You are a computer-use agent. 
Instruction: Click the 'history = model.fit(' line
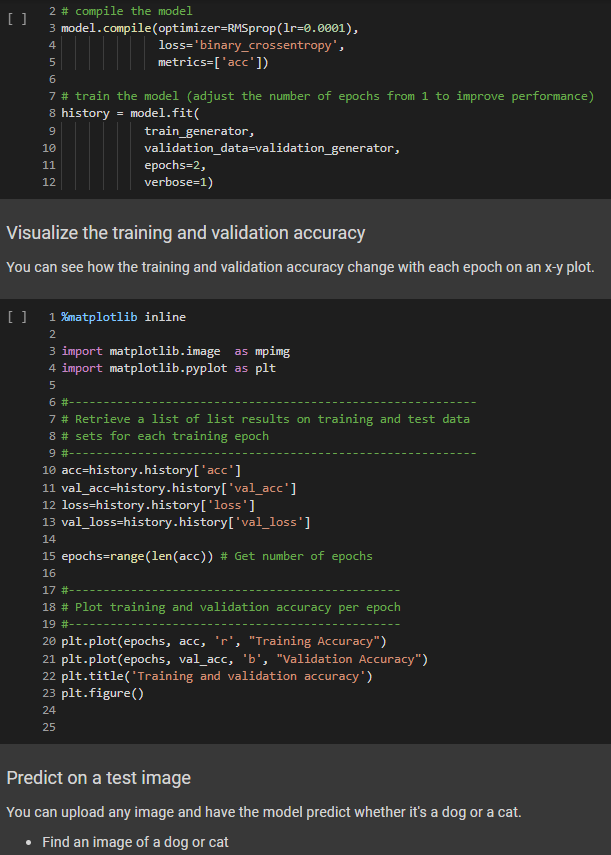click(x=130, y=113)
